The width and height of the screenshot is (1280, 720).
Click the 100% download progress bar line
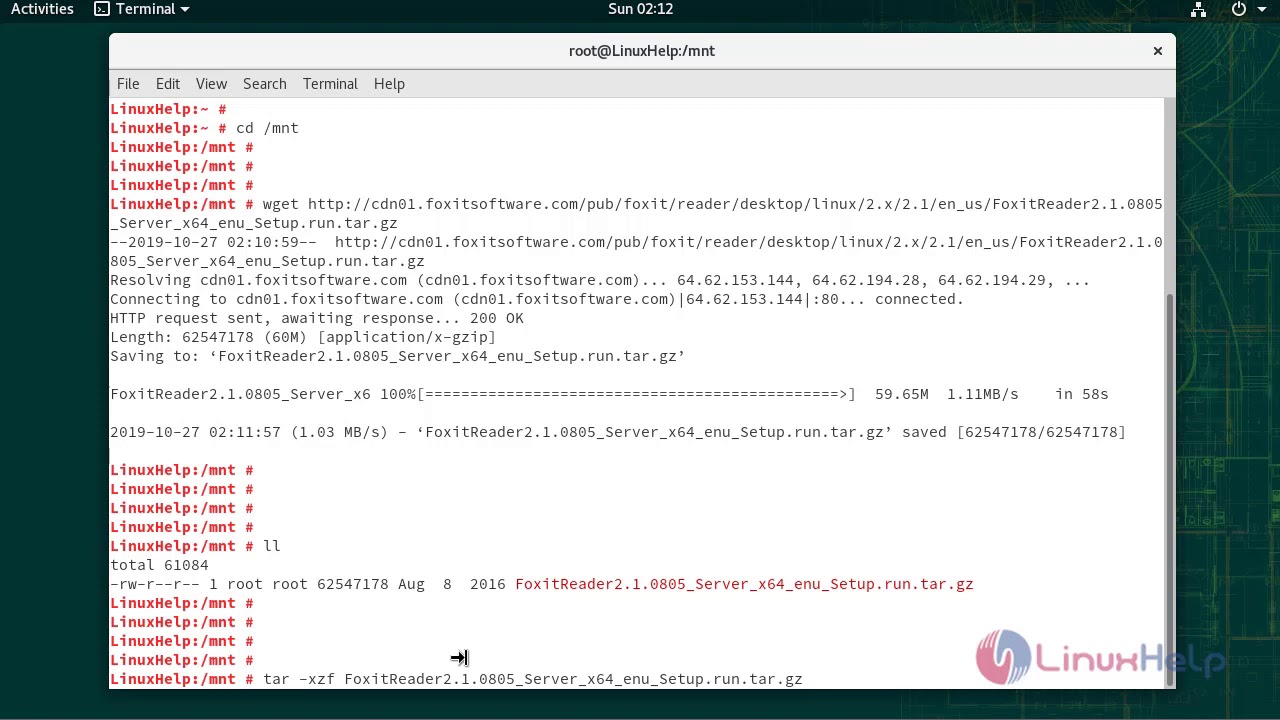click(609, 394)
